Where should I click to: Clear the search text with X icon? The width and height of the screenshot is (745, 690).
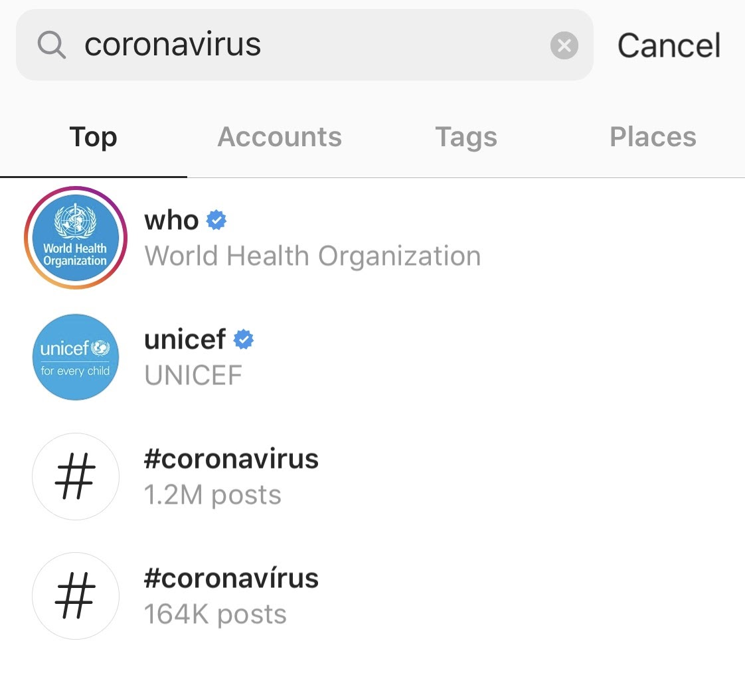564,45
